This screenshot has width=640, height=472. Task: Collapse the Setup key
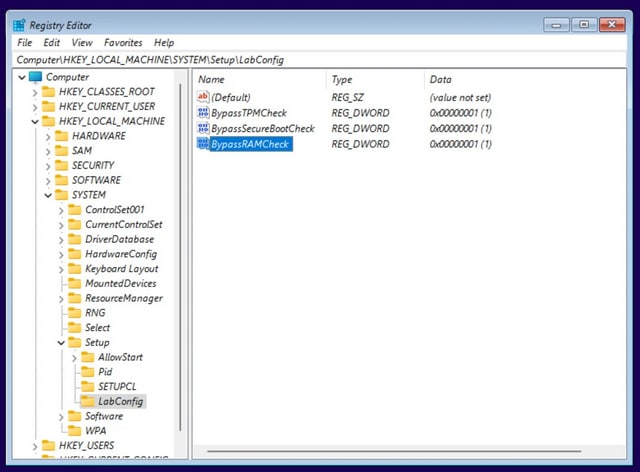(x=61, y=343)
